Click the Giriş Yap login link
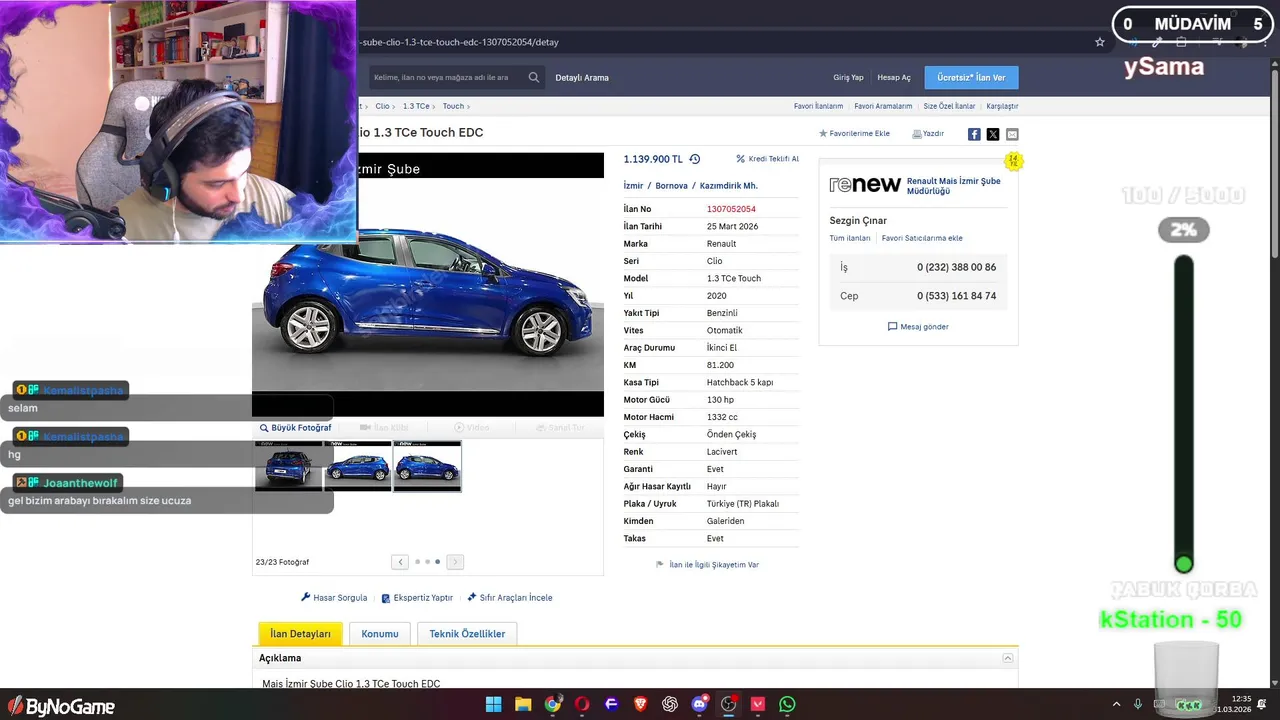Image resolution: width=1280 pixels, height=720 pixels. pyautogui.click(x=848, y=77)
